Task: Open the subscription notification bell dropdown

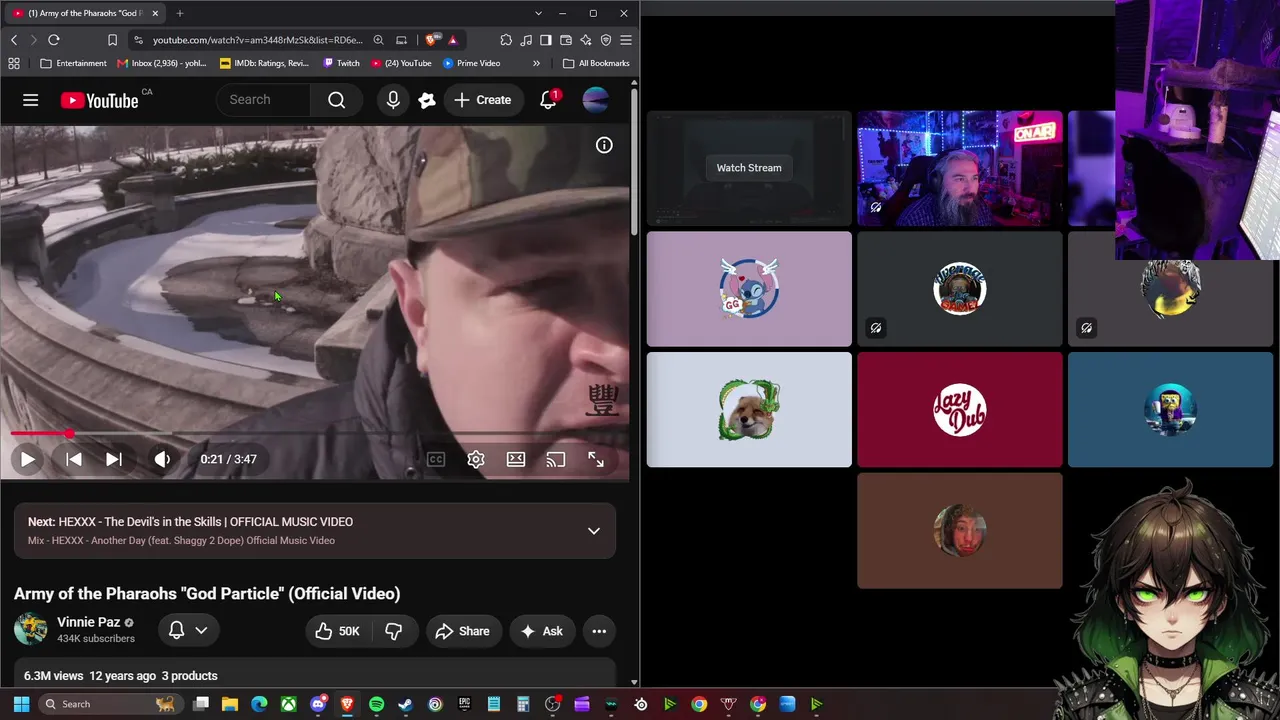Action: (188, 630)
